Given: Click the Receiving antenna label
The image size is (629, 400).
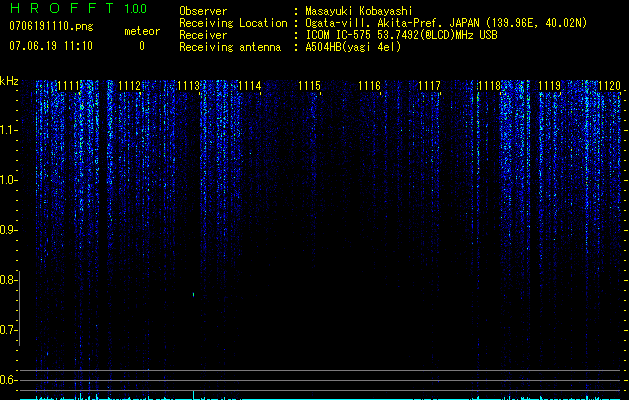Looking at the screenshot, I should (230, 47).
